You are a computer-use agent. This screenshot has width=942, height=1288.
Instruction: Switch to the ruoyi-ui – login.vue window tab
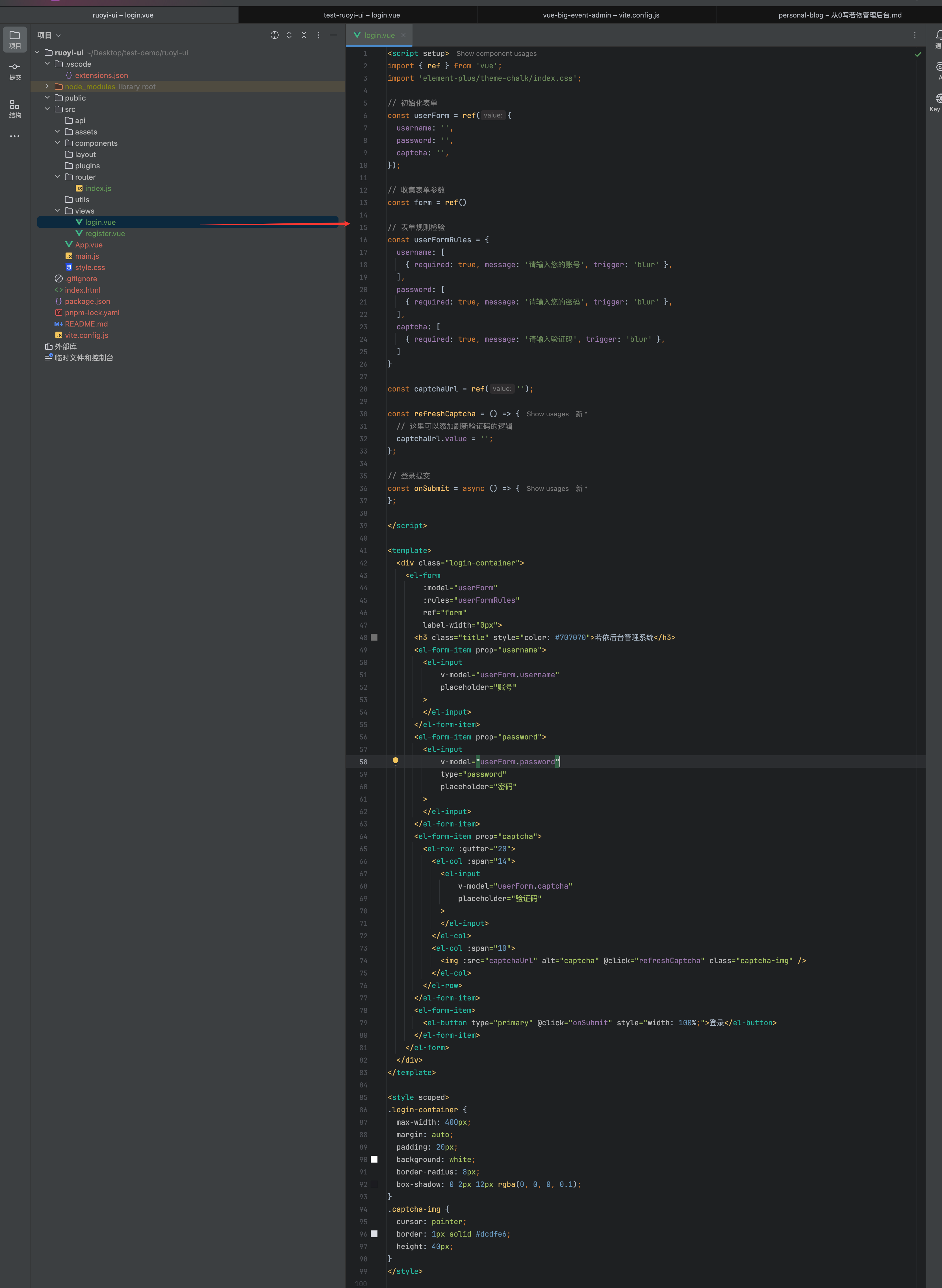point(123,15)
